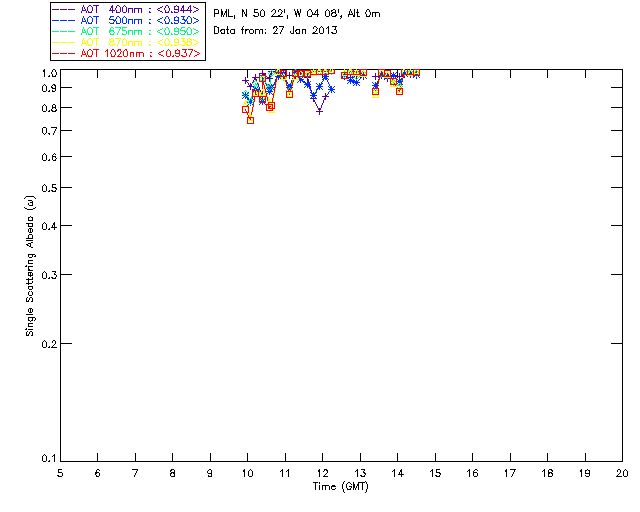The height and width of the screenshot is (512, 640).
Task: Click the x-axis tick label 14
Action: tap(398, 473)
